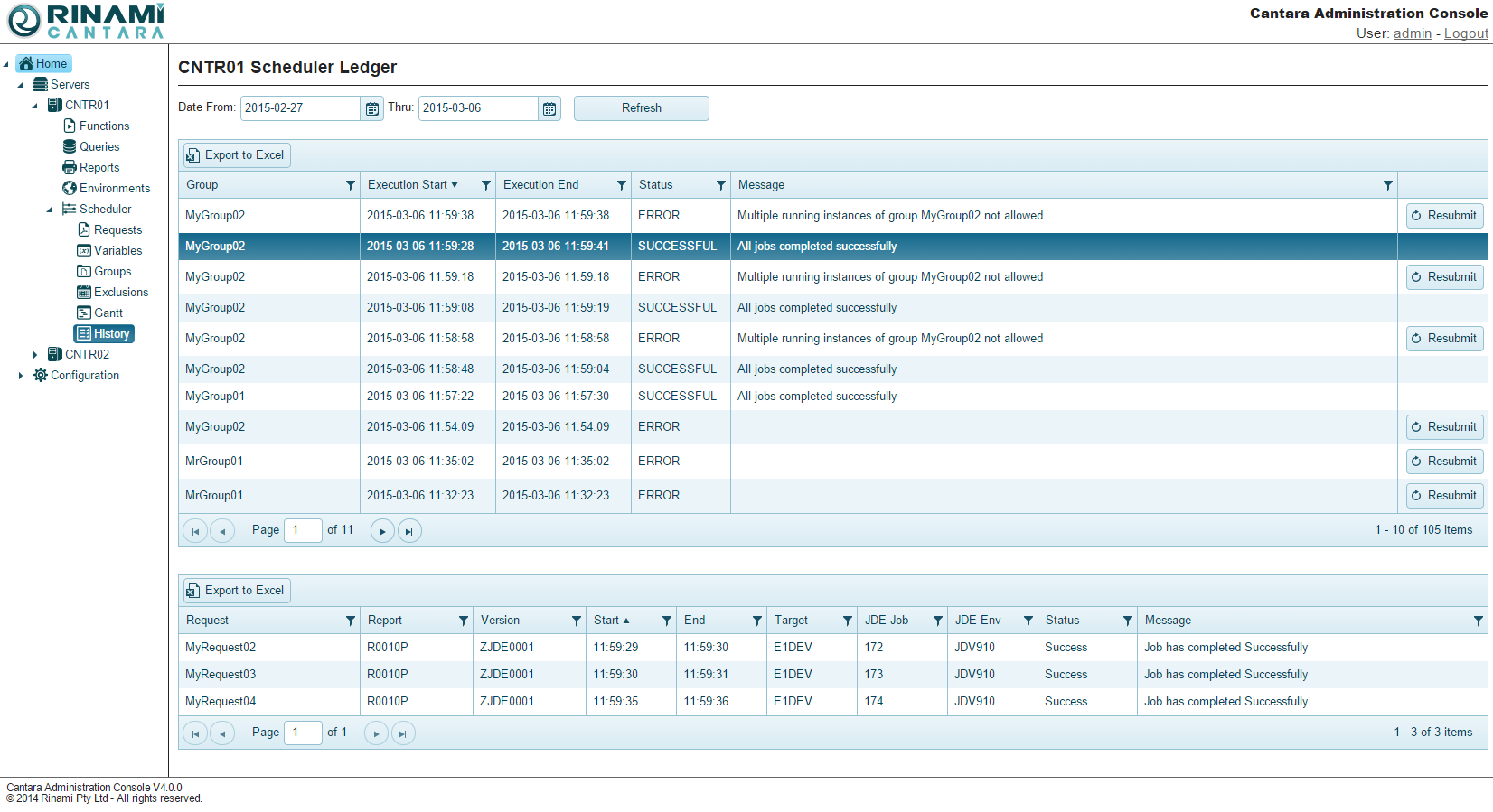Click the Logout link
Screen dimensions: 1493x812
(x=1465, y=33)
